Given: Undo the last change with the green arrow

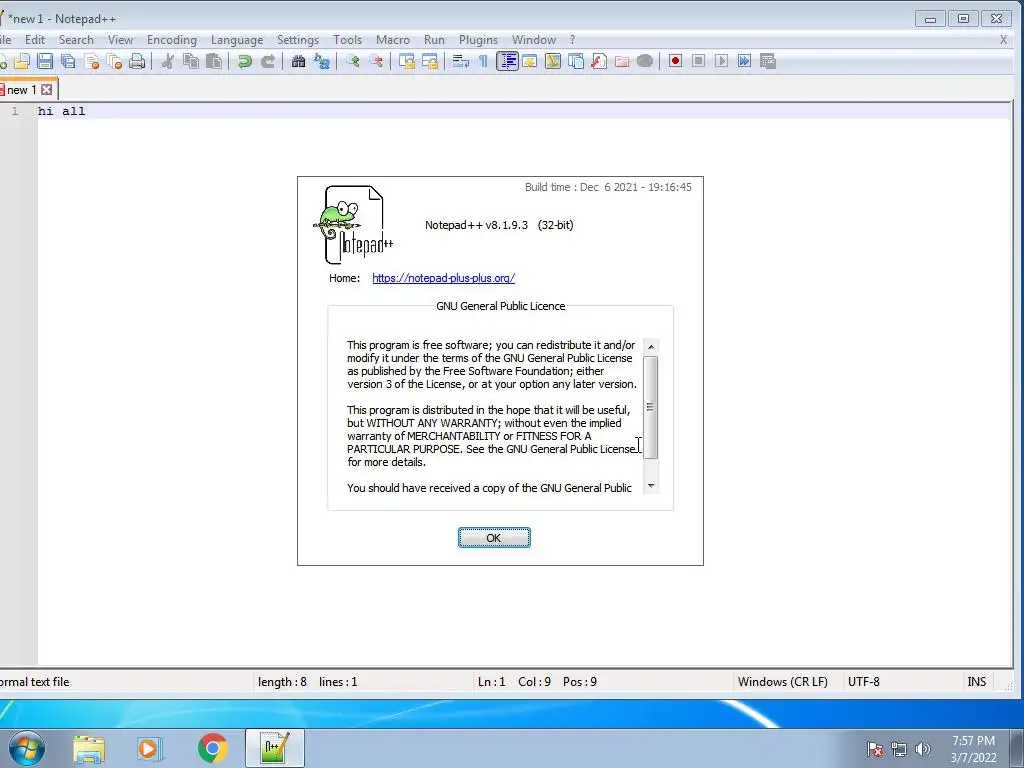Looking at the screenshot, I should click(245, 61).
